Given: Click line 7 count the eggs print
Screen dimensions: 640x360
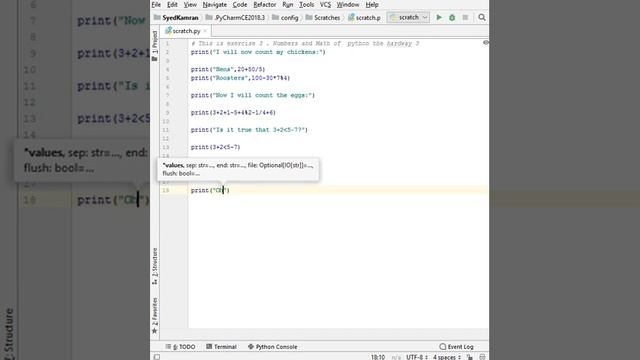Looking at the screenshot, I should point(253,95).
